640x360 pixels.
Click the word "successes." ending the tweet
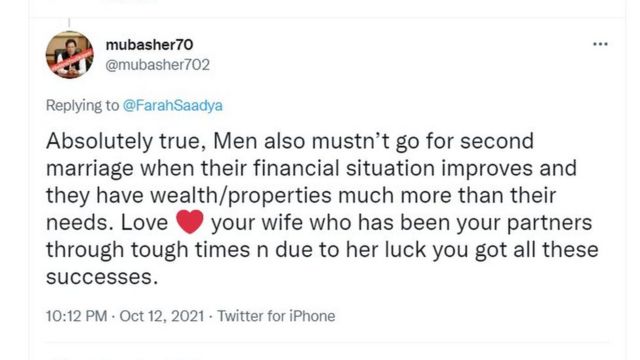(x=102, y=278)
